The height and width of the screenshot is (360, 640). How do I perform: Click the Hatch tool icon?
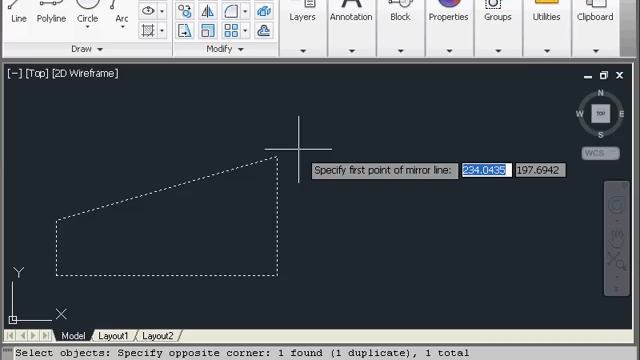(148, 31)
